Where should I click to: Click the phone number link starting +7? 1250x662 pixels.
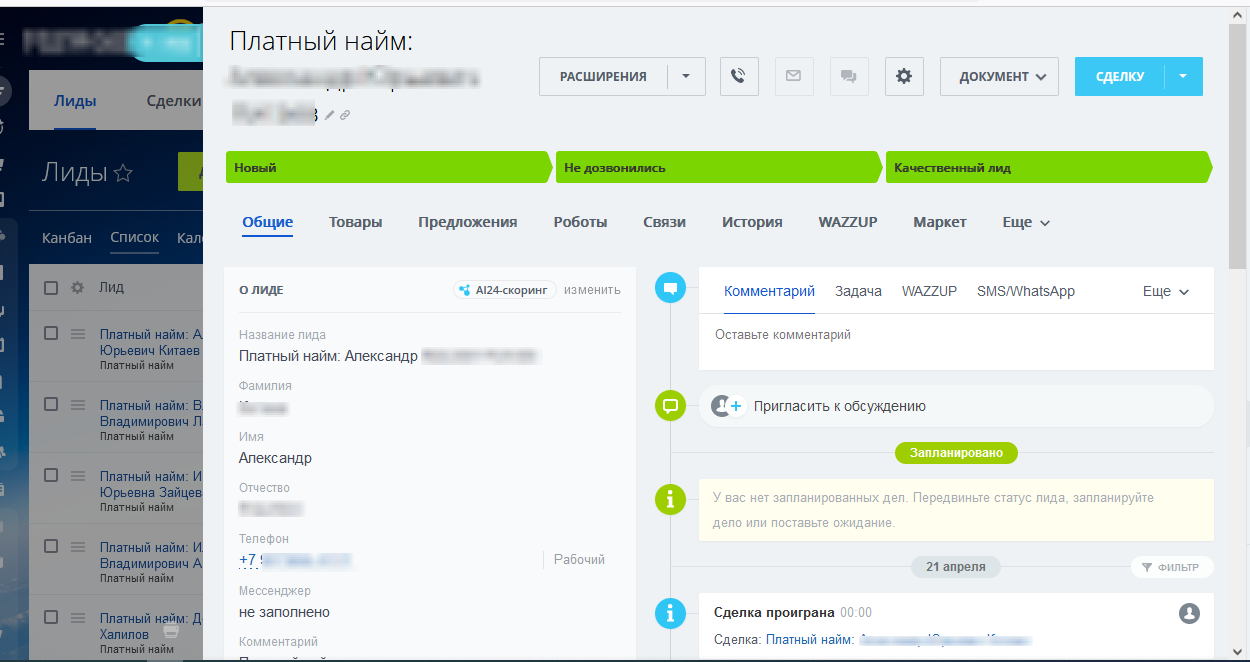pos(295,560)
